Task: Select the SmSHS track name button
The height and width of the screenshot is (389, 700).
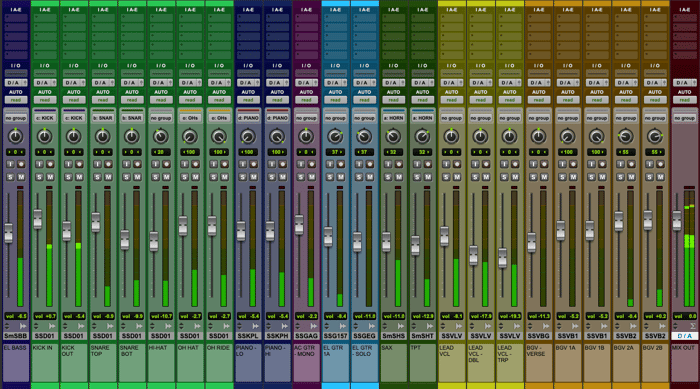Action: (393, 336)
